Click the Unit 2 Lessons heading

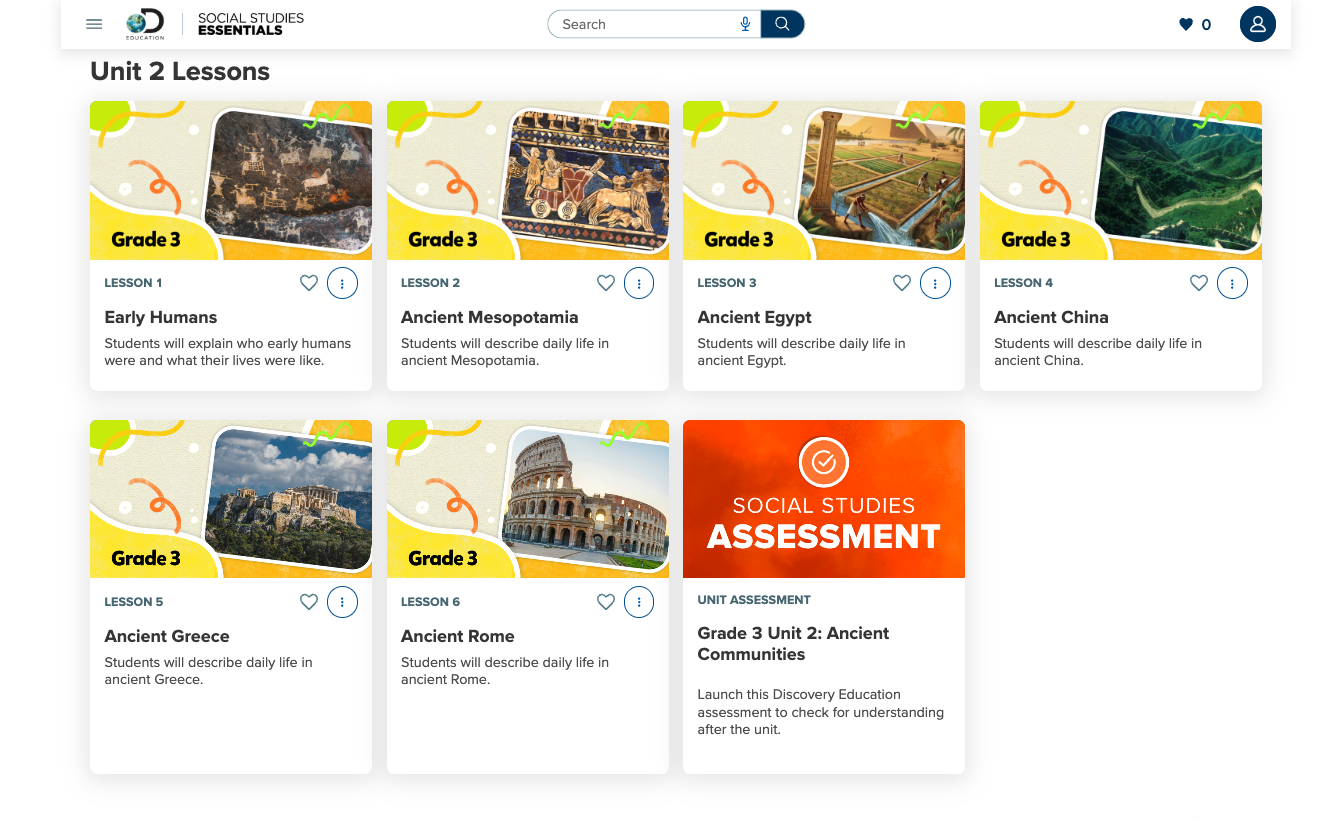[180, 72]
